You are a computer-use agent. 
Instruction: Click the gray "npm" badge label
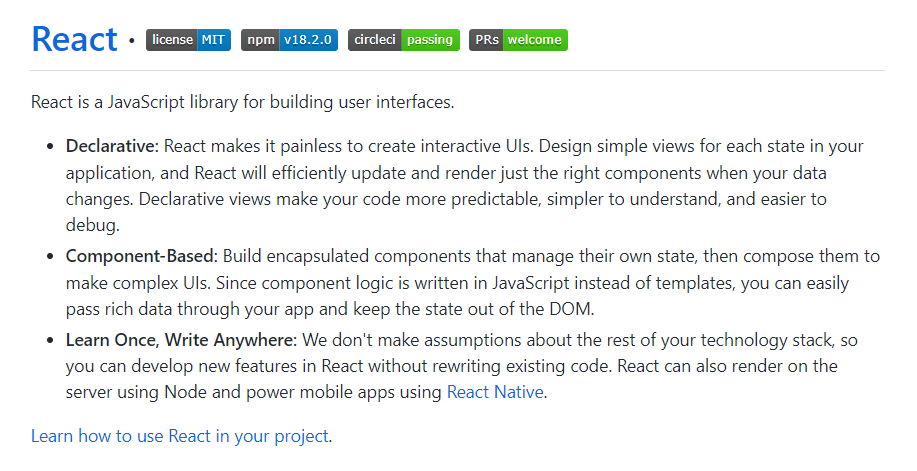tap(260, 40)
